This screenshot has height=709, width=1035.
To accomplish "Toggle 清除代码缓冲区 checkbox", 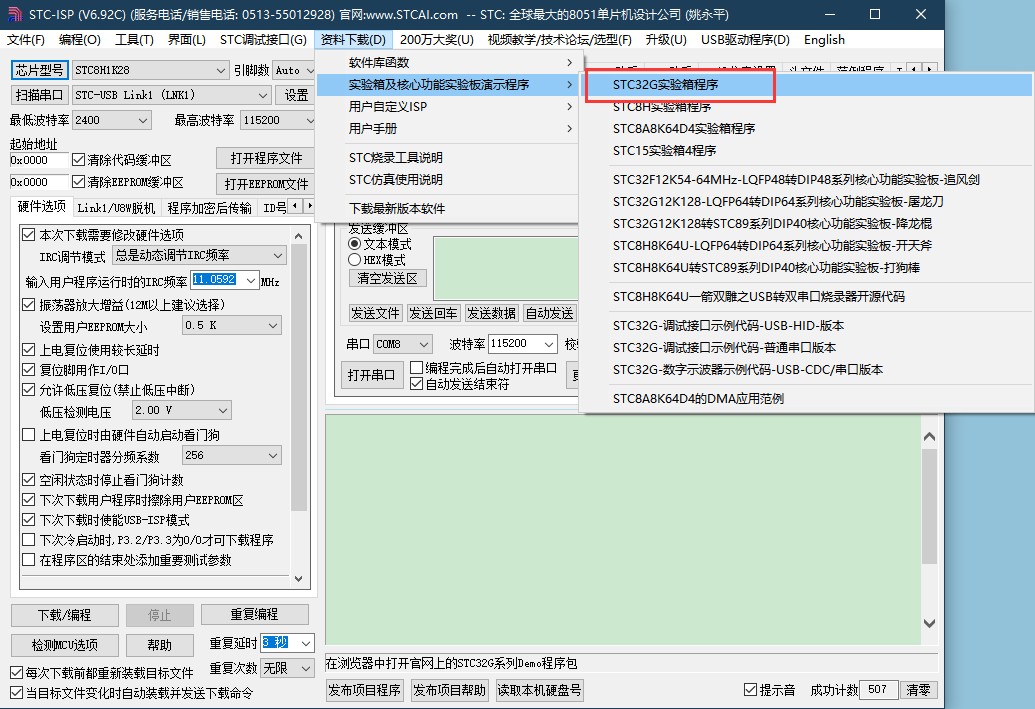I will 79,160.
